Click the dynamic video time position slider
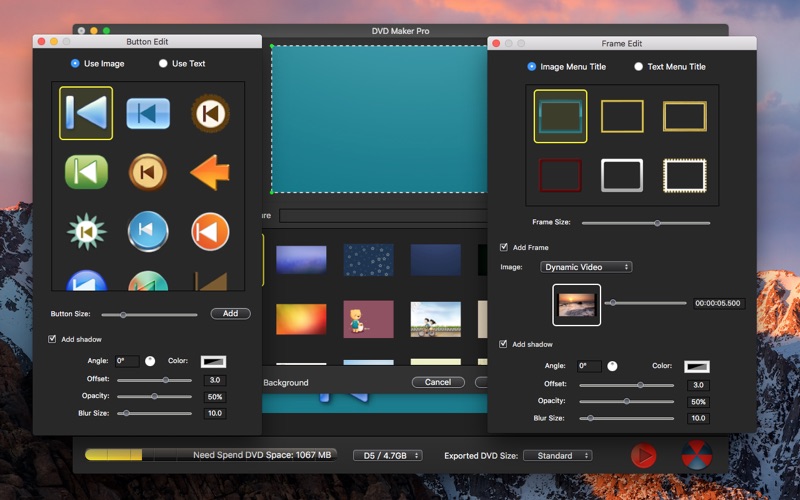This screenshot has width=800, height=500. point(645,303)
